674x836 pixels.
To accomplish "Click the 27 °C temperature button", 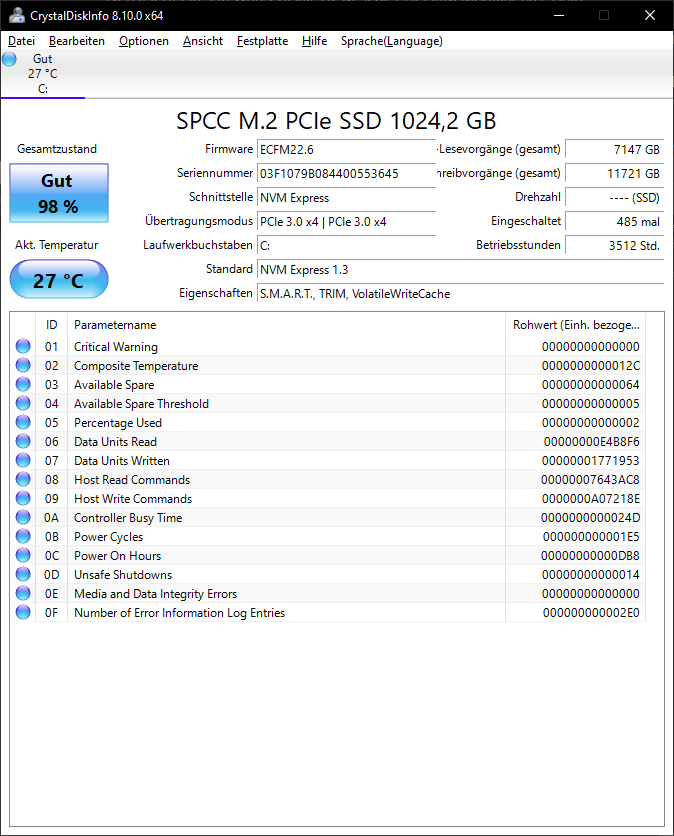I will (x=59, y=279).
